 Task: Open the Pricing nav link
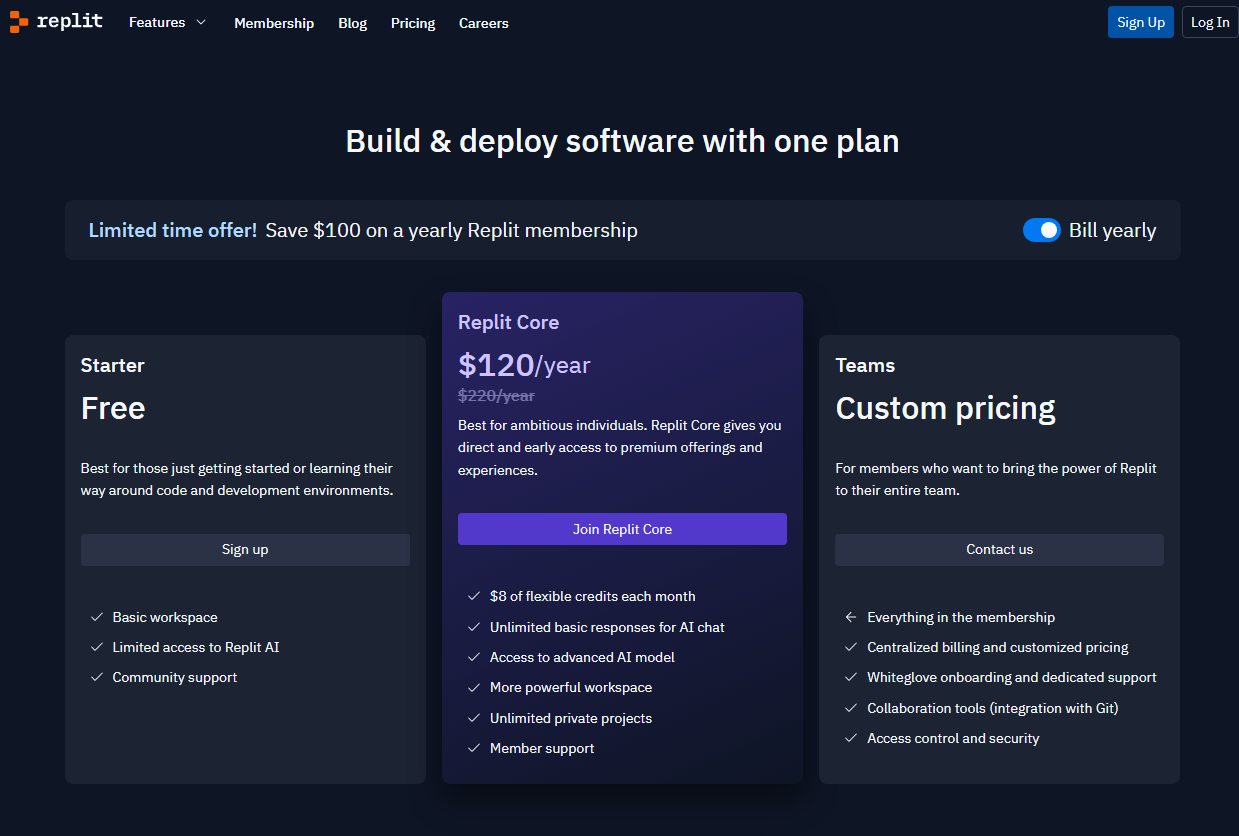(413, 23)
